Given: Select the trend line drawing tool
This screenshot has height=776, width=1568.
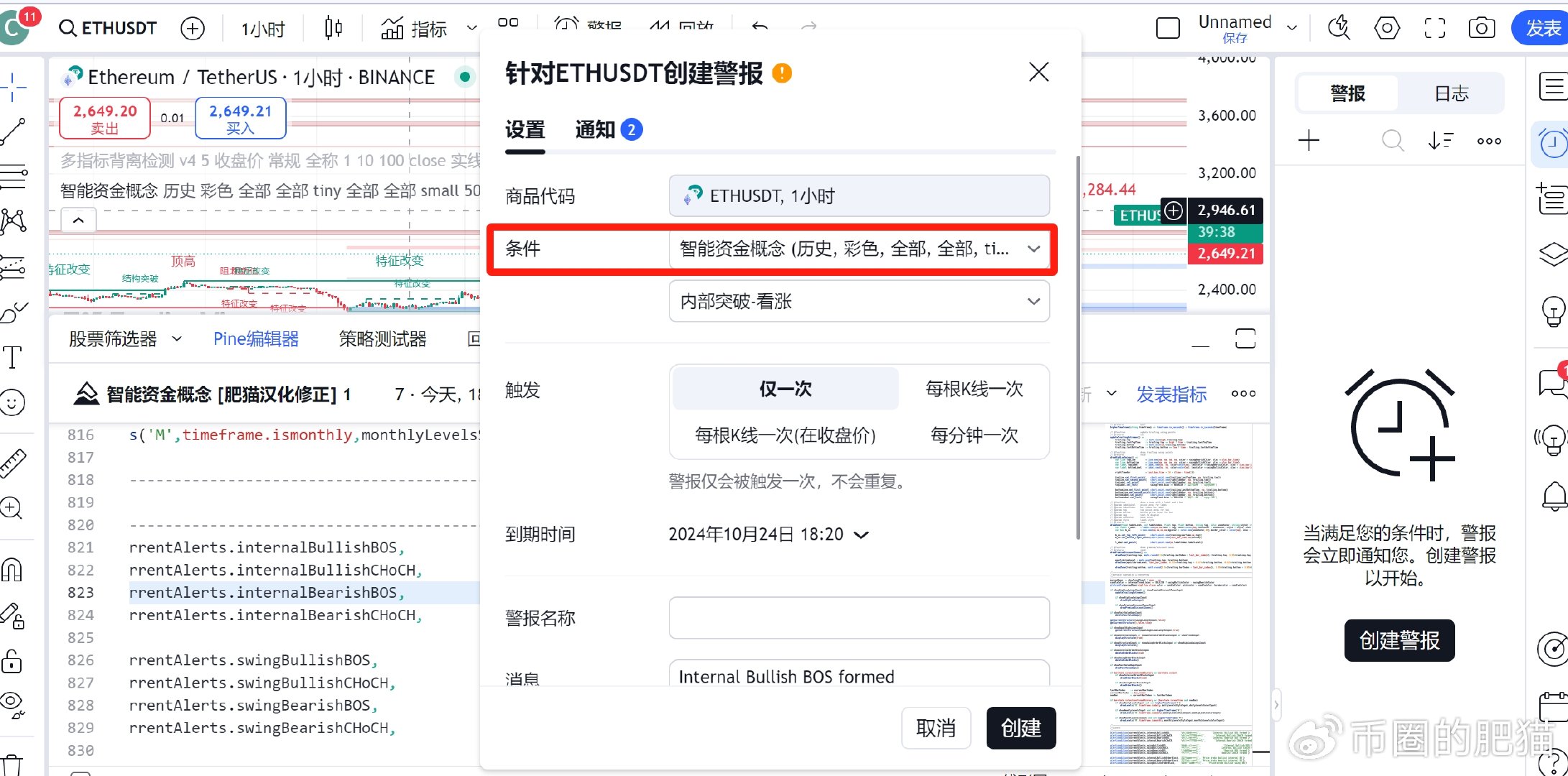Looking at the screenshot, I should (x=13, y=132).
